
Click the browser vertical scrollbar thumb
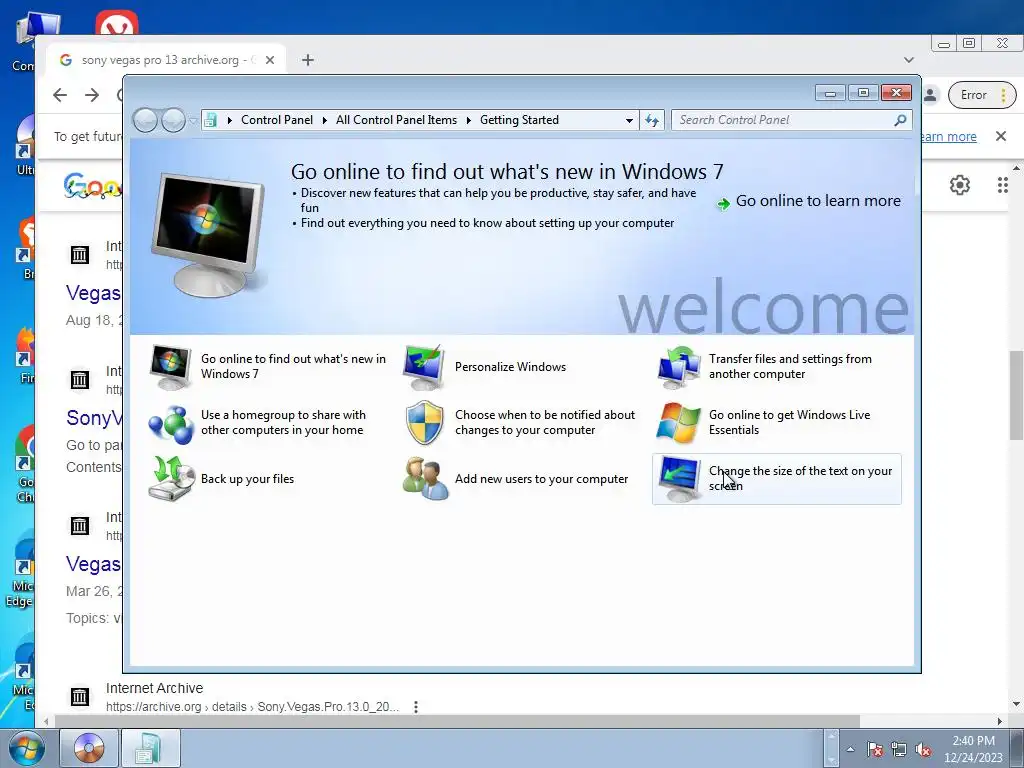[1016, 395]
